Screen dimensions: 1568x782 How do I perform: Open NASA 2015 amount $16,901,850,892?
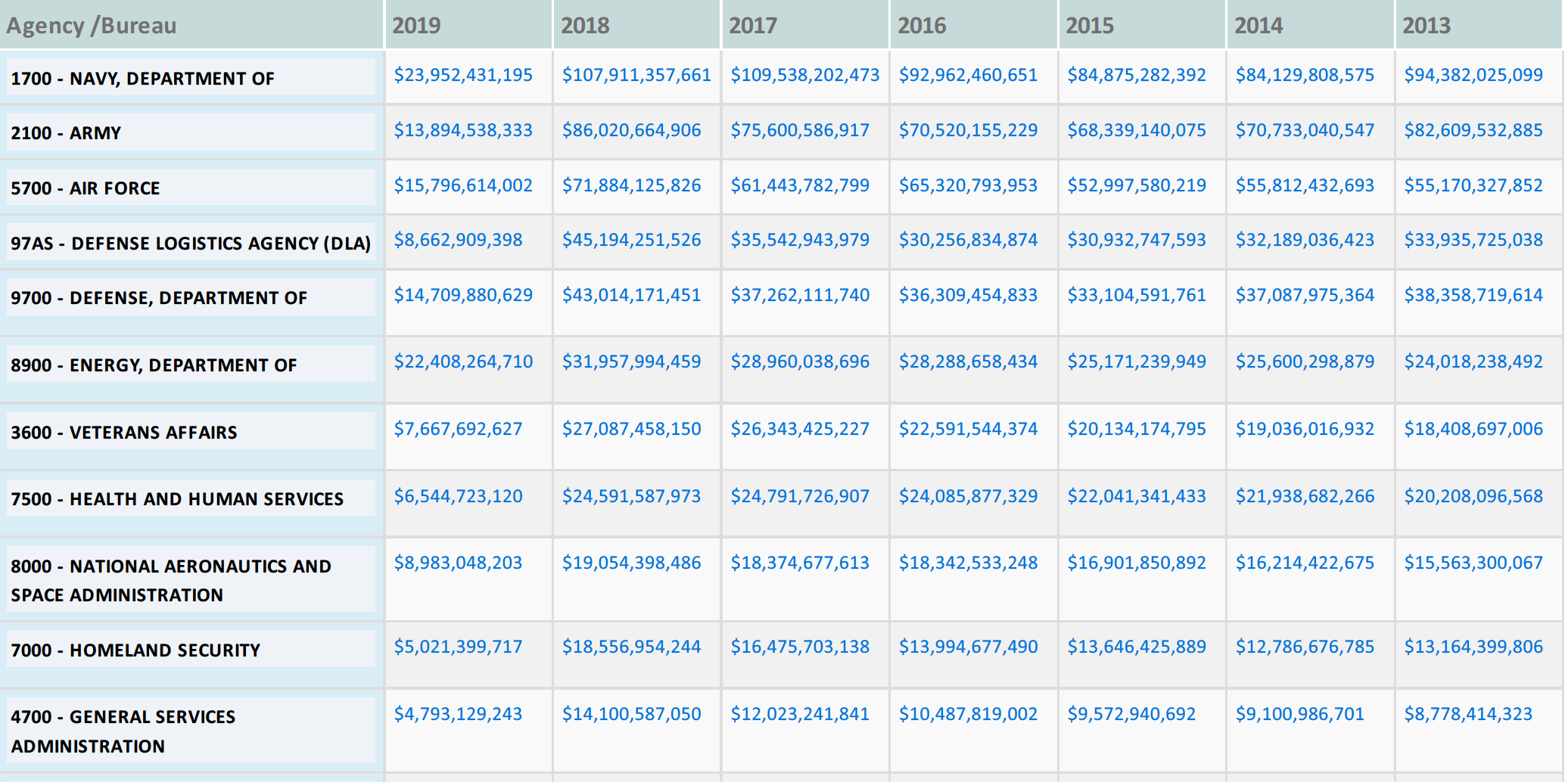[1137, 563]
